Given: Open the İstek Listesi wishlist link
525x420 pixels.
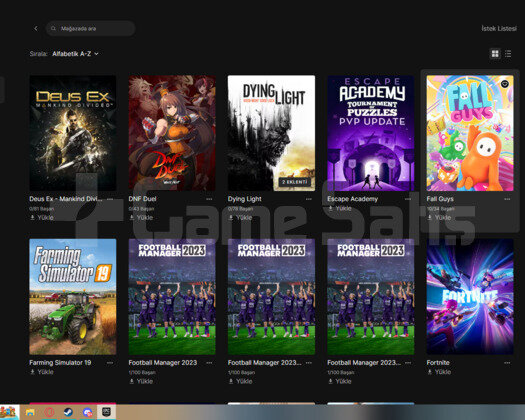Looking at the screenshot, I should (x=499, y=28).
